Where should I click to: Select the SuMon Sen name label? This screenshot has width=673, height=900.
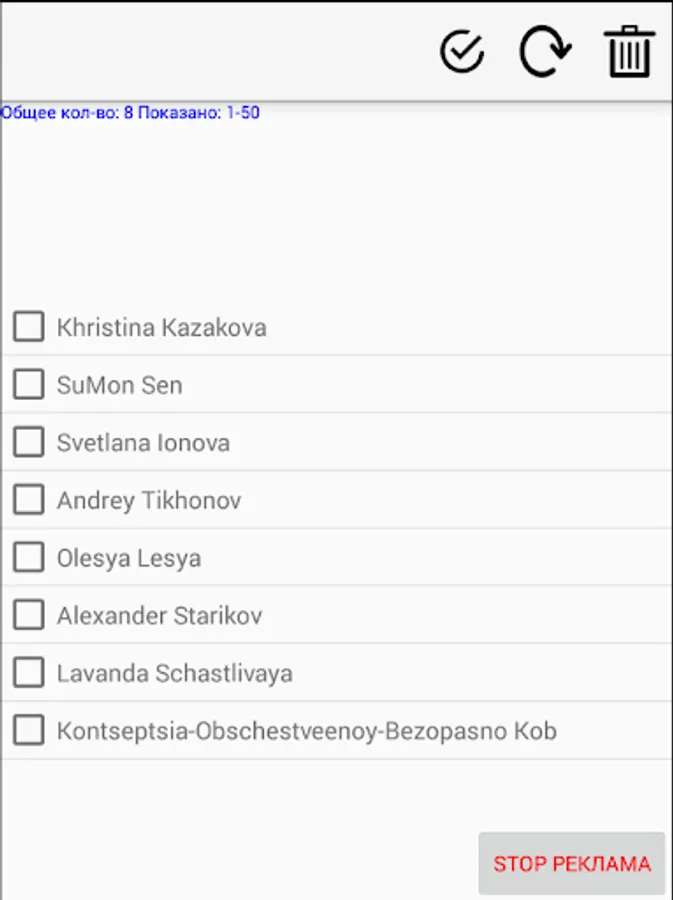click(119, 385)
